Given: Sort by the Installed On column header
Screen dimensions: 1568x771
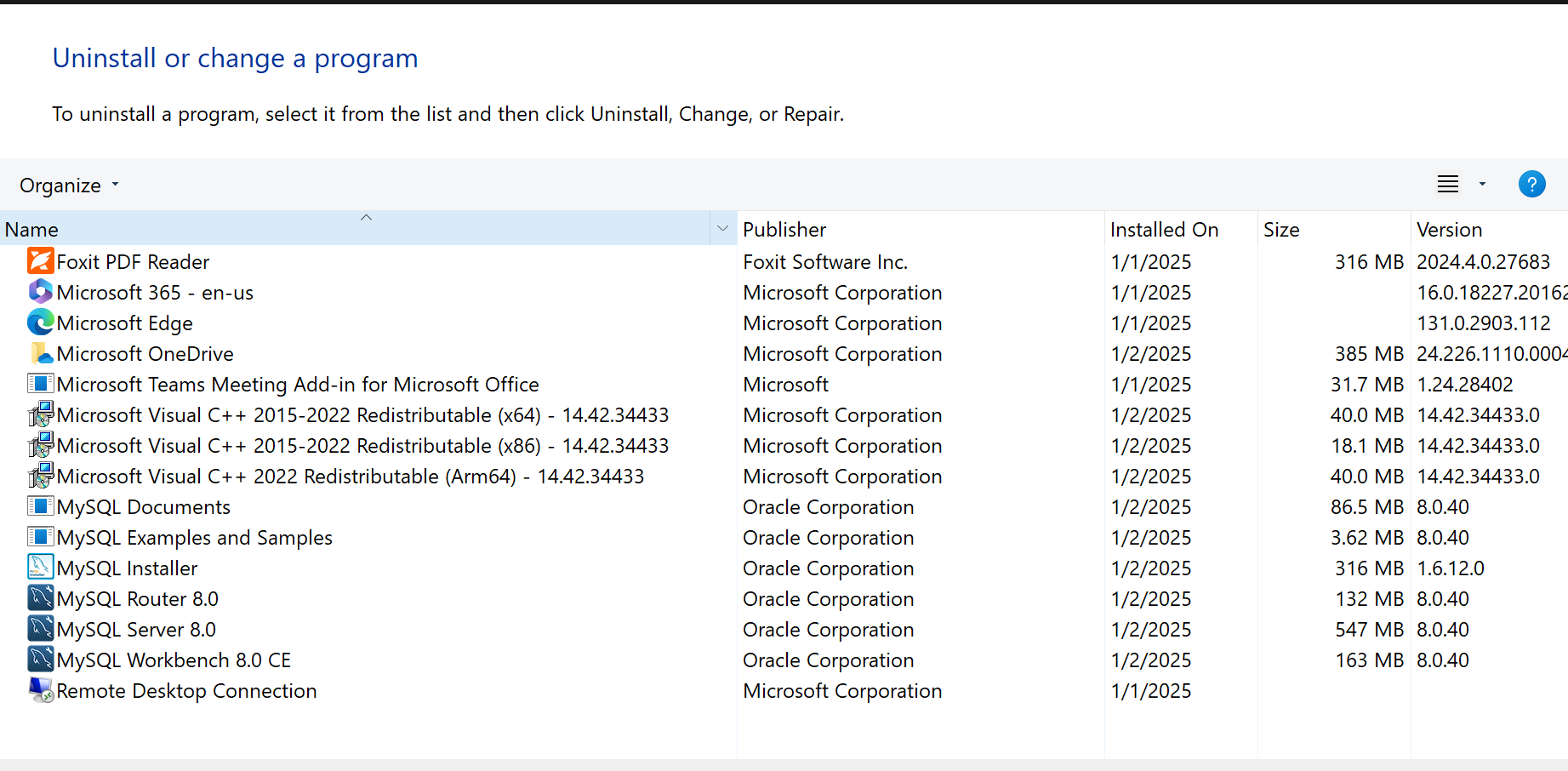Looking at the screenshot, I should tap(1181, 229).
